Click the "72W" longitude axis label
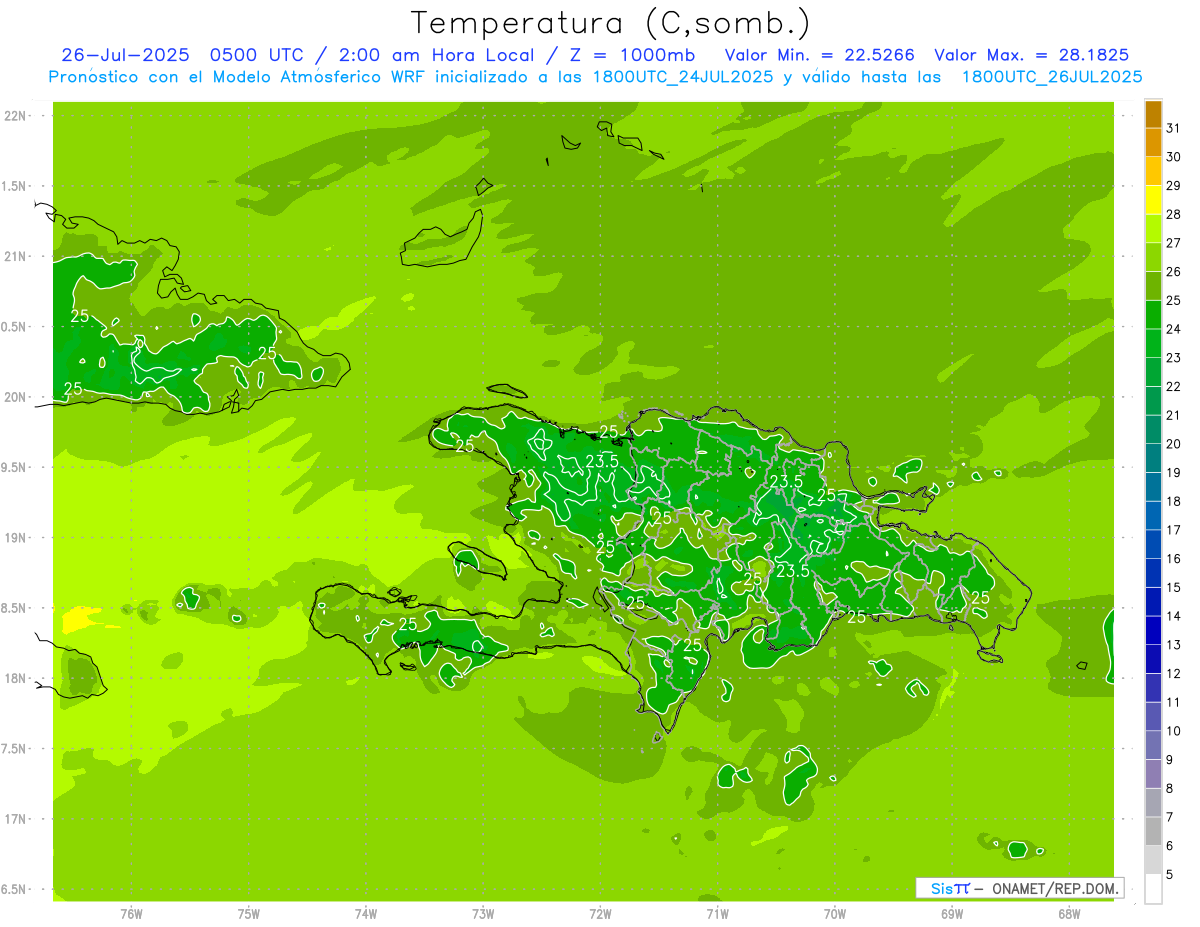Image resolution: width=1200 pixels, height=927 pixels. (x=600, y=914)
